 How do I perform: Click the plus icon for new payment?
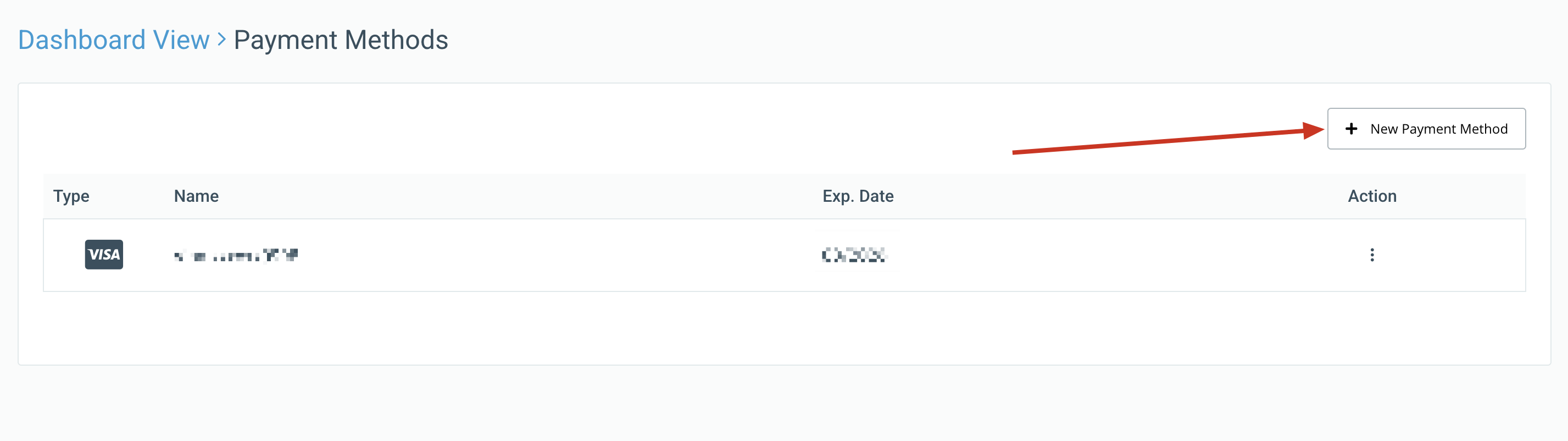point(1350,129)
